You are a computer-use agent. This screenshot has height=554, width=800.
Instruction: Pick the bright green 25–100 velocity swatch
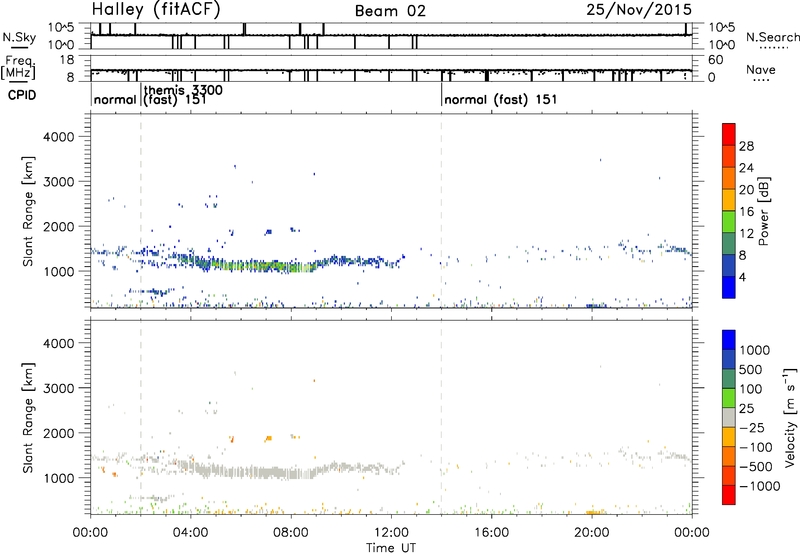729,398
